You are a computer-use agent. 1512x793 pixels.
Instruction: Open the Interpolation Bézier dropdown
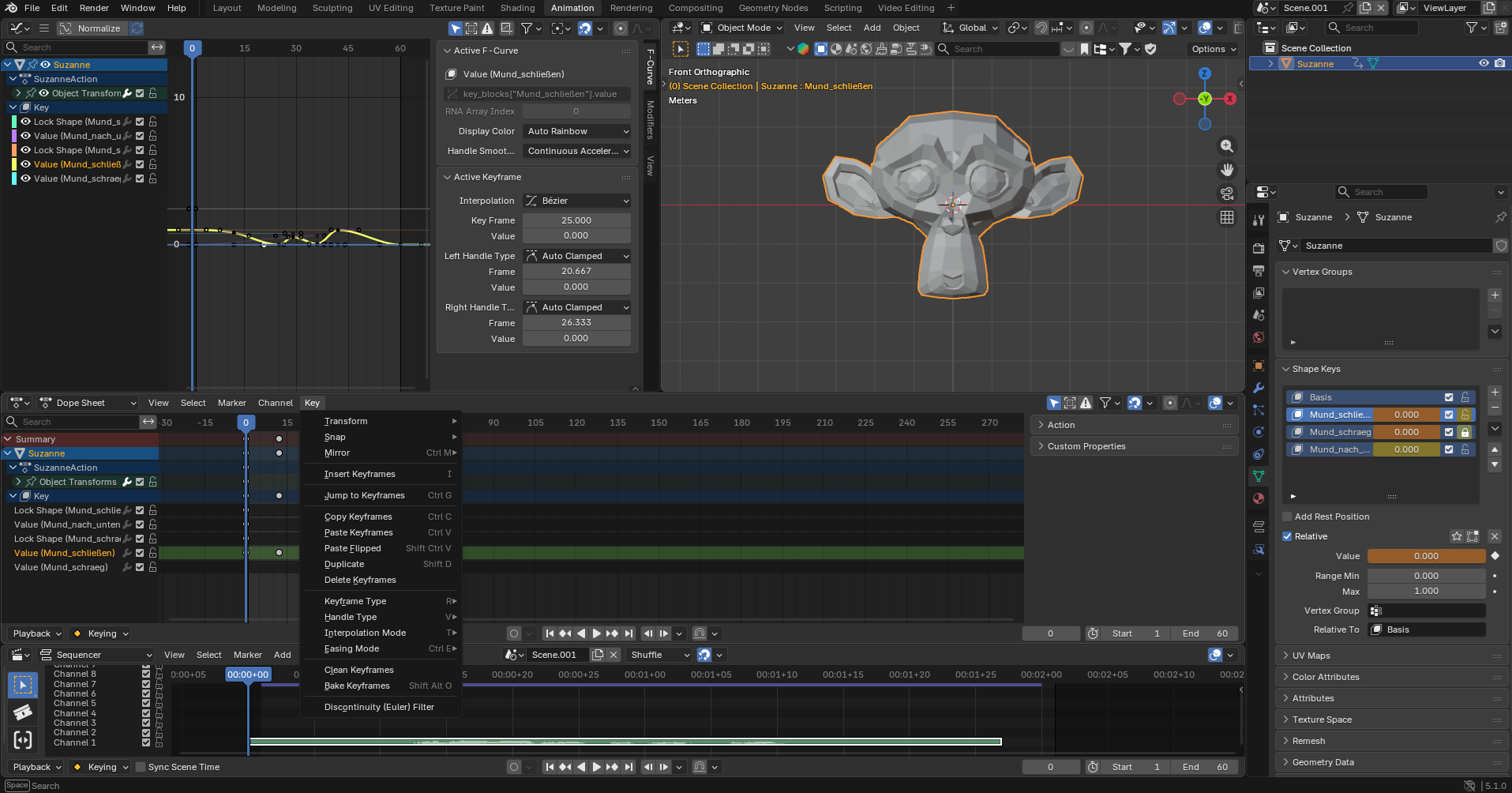tap(577, 201)
